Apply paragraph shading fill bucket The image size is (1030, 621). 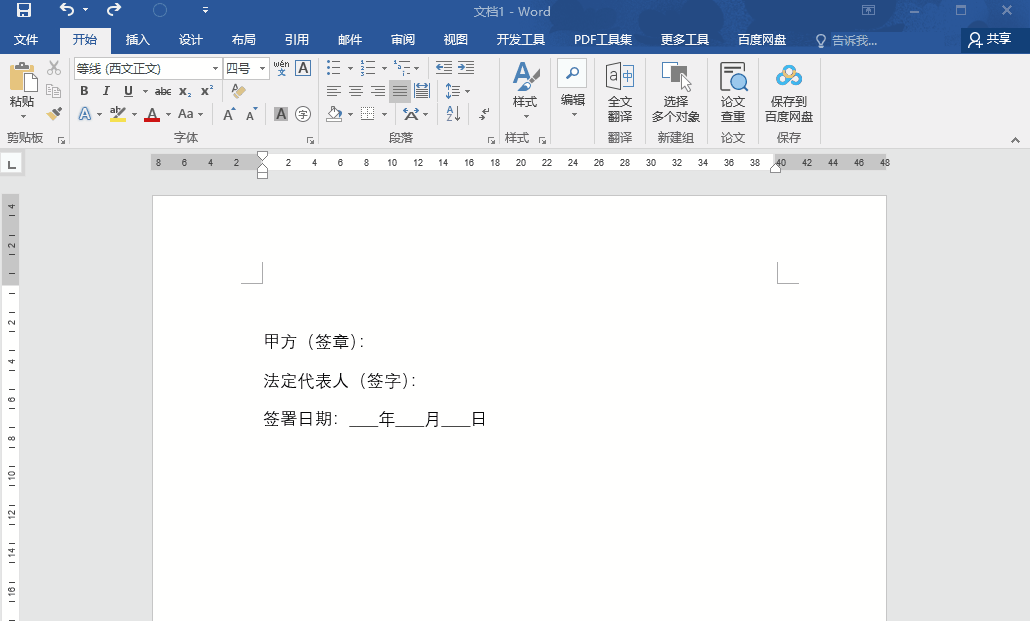(334, 114)
